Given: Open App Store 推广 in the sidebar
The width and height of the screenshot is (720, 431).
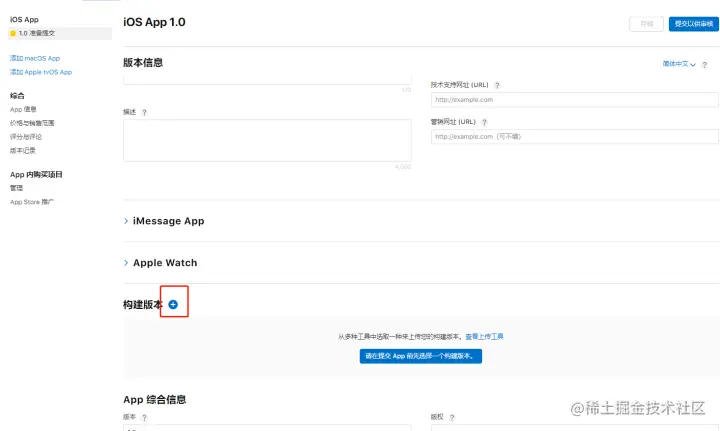Looking at the screenshot, I should click(32, 202).
